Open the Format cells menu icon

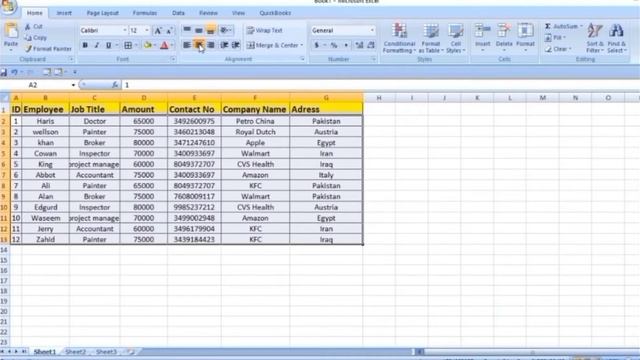pos(525,31)
